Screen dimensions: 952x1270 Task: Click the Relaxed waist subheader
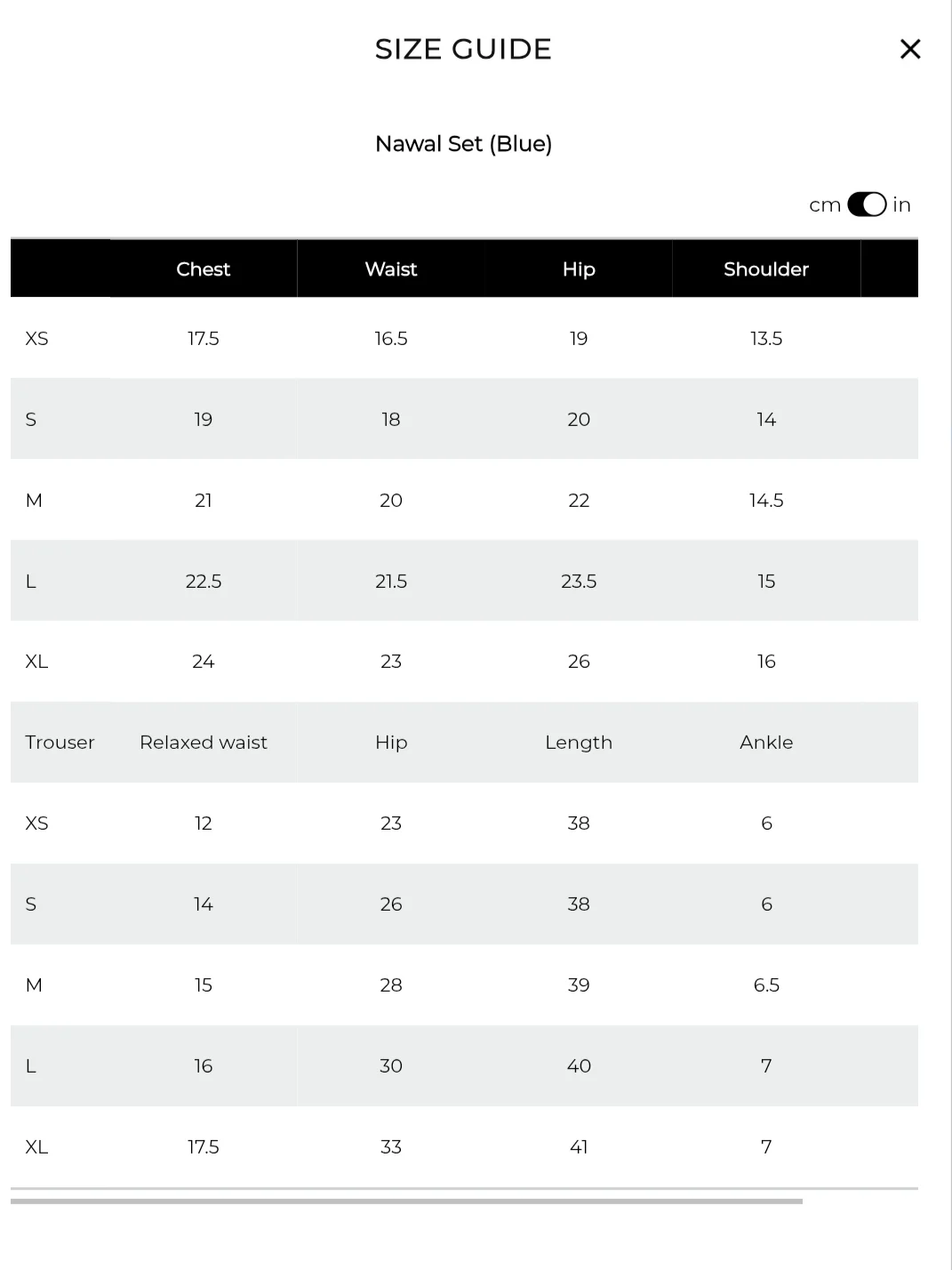coord(204,743)
